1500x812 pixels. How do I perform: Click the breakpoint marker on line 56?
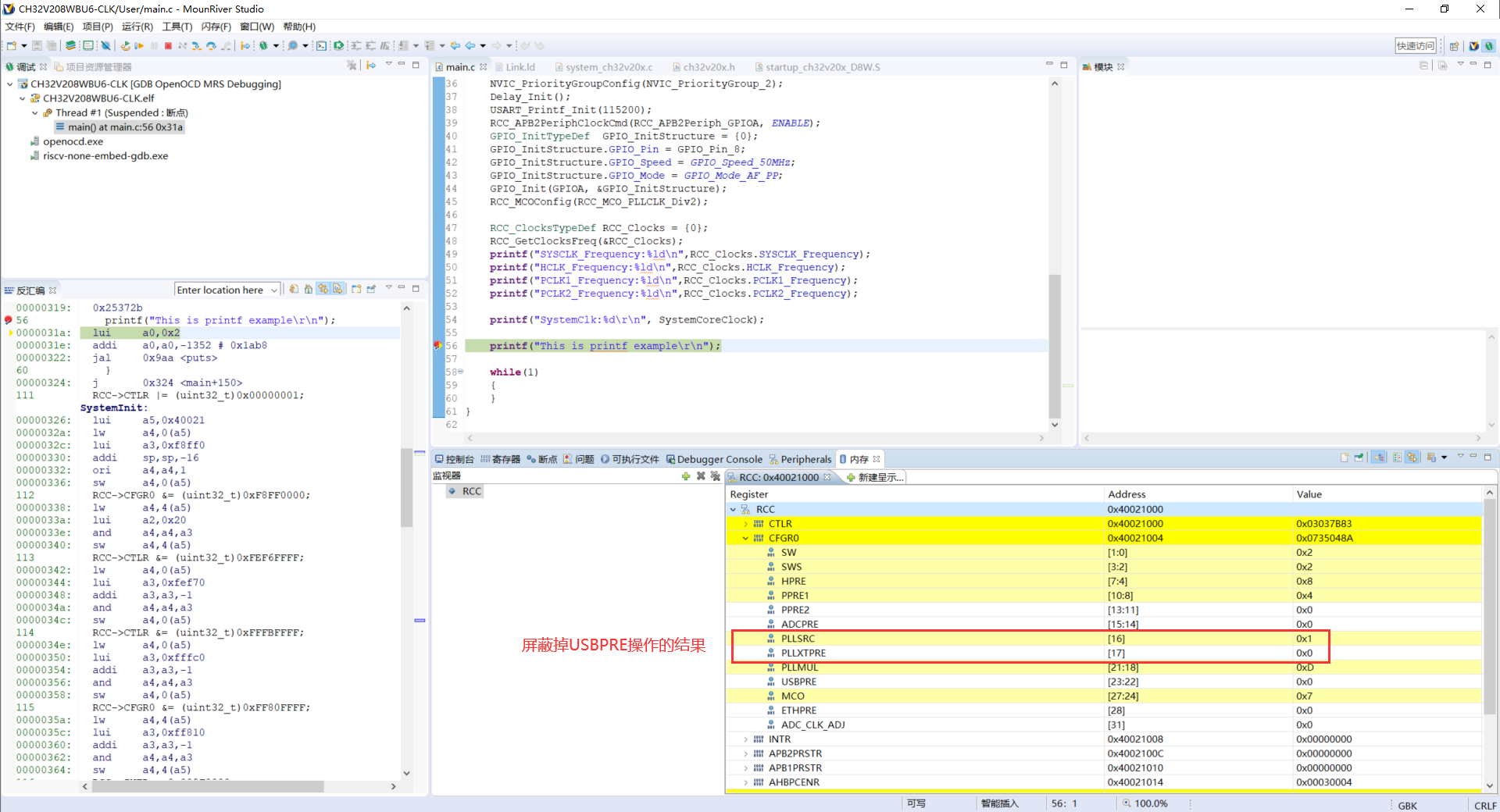tap(438, 345)
